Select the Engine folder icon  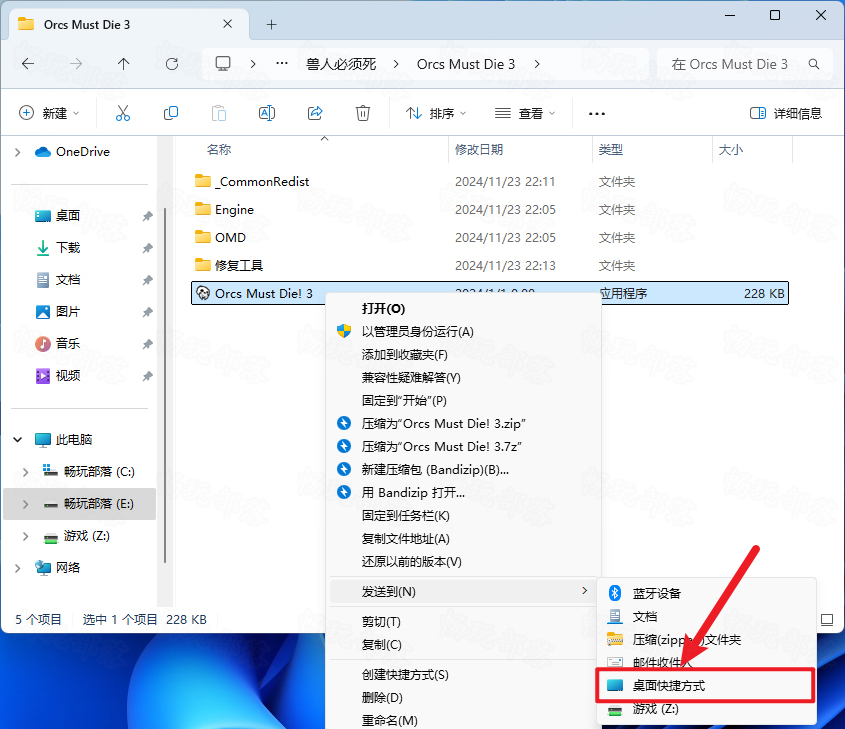203,209
